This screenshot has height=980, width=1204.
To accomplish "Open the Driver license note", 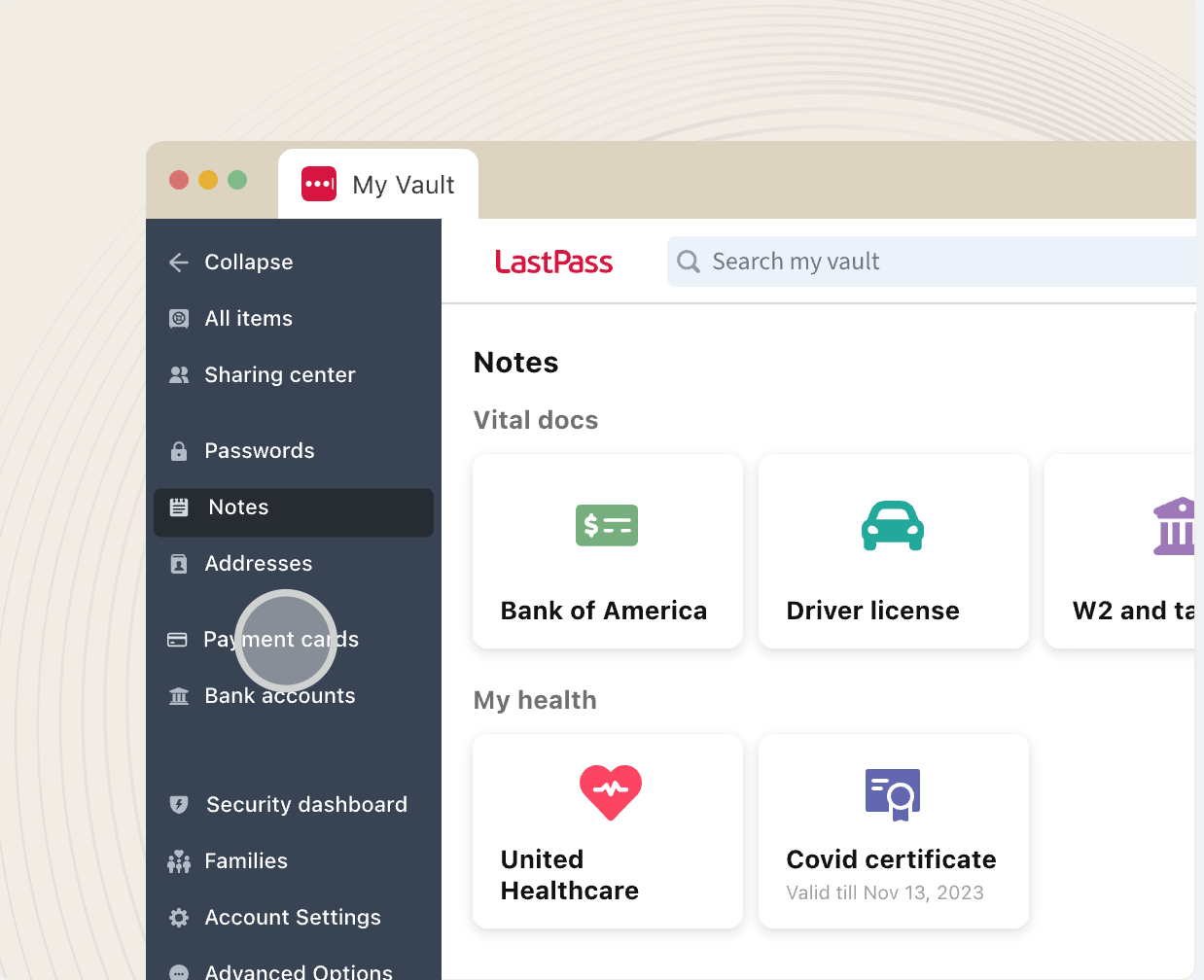I will [x=894, y=551].
